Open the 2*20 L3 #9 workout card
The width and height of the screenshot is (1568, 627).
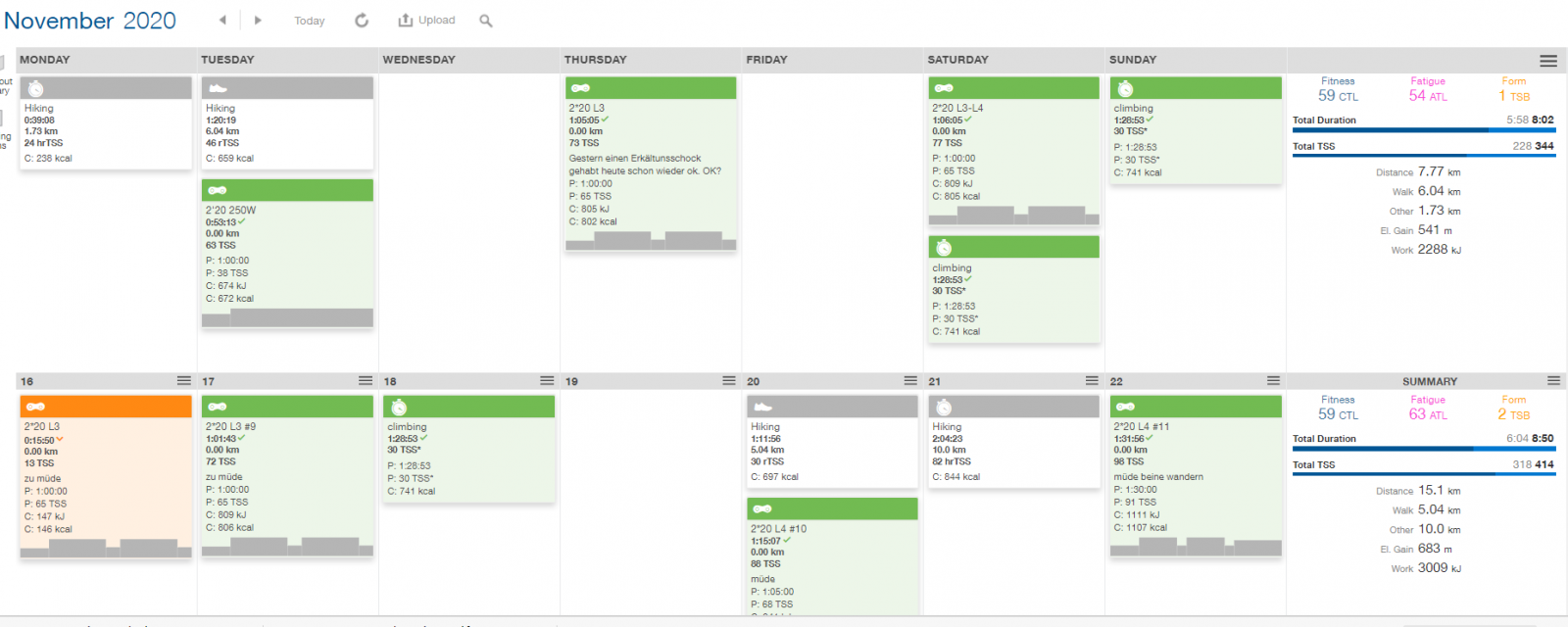coord(287,480)
